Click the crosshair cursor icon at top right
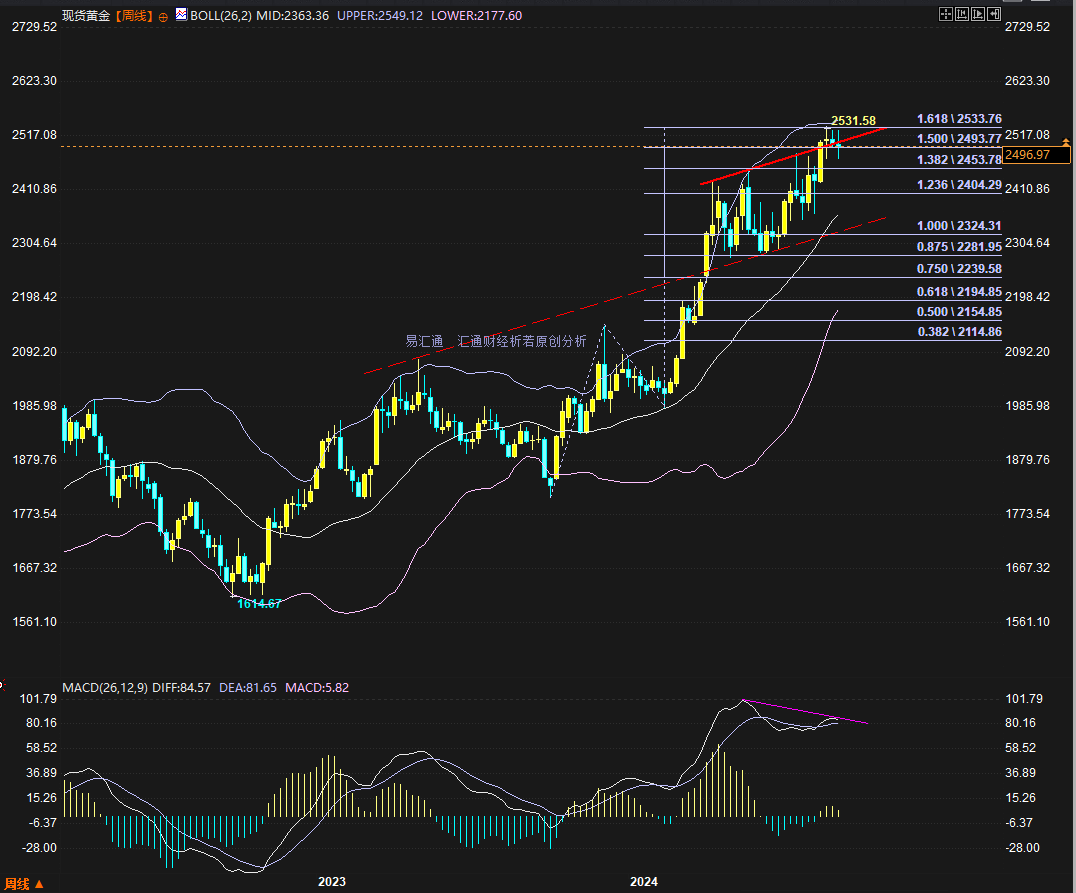The width and height of the screenshot is (1076, 893). click(945, 14)
